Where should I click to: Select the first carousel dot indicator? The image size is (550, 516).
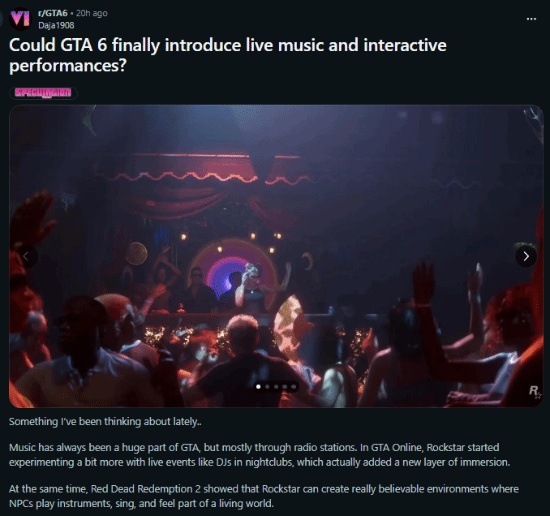(x=259, y=387)
